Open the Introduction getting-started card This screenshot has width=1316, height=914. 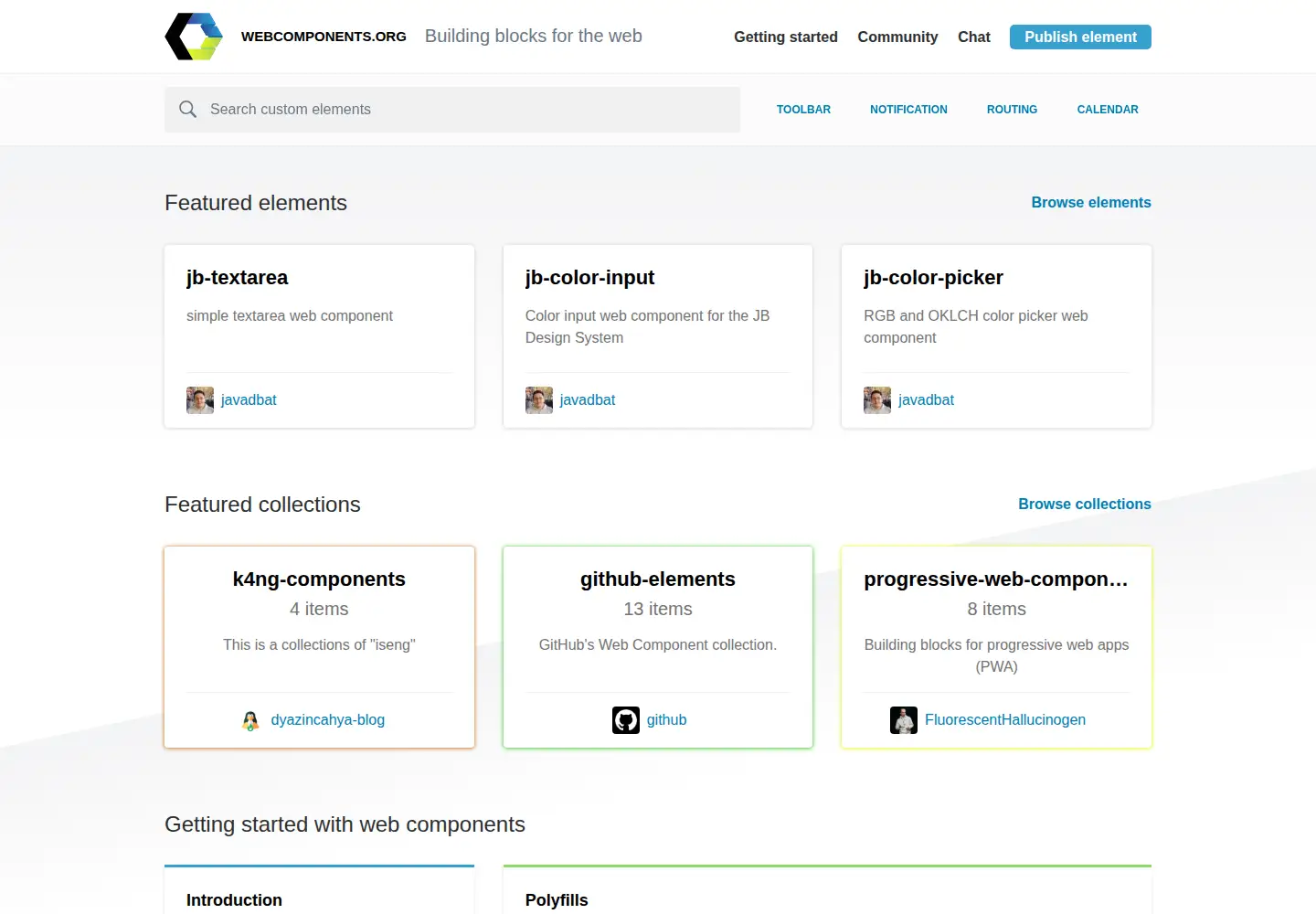[319, 890]
